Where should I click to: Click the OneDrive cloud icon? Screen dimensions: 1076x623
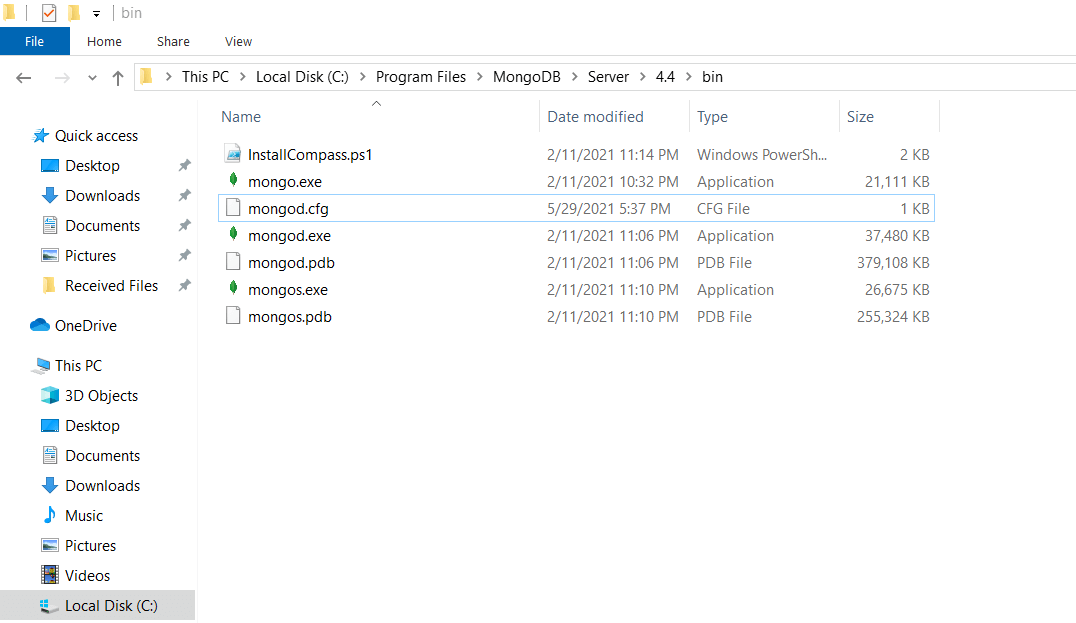(x=40, y=325)
